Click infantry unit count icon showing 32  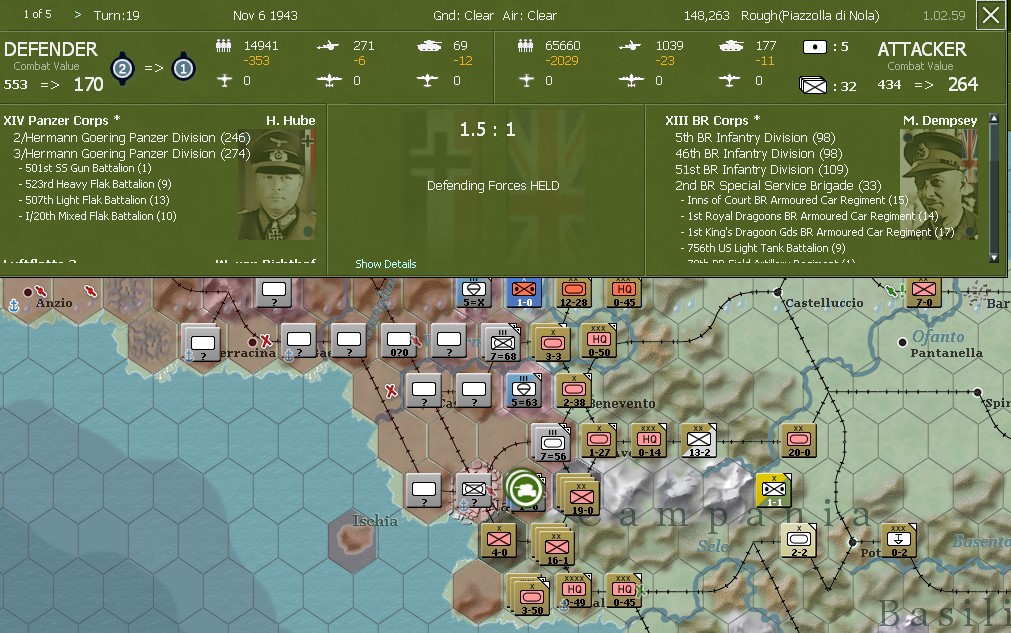(812, 85)
